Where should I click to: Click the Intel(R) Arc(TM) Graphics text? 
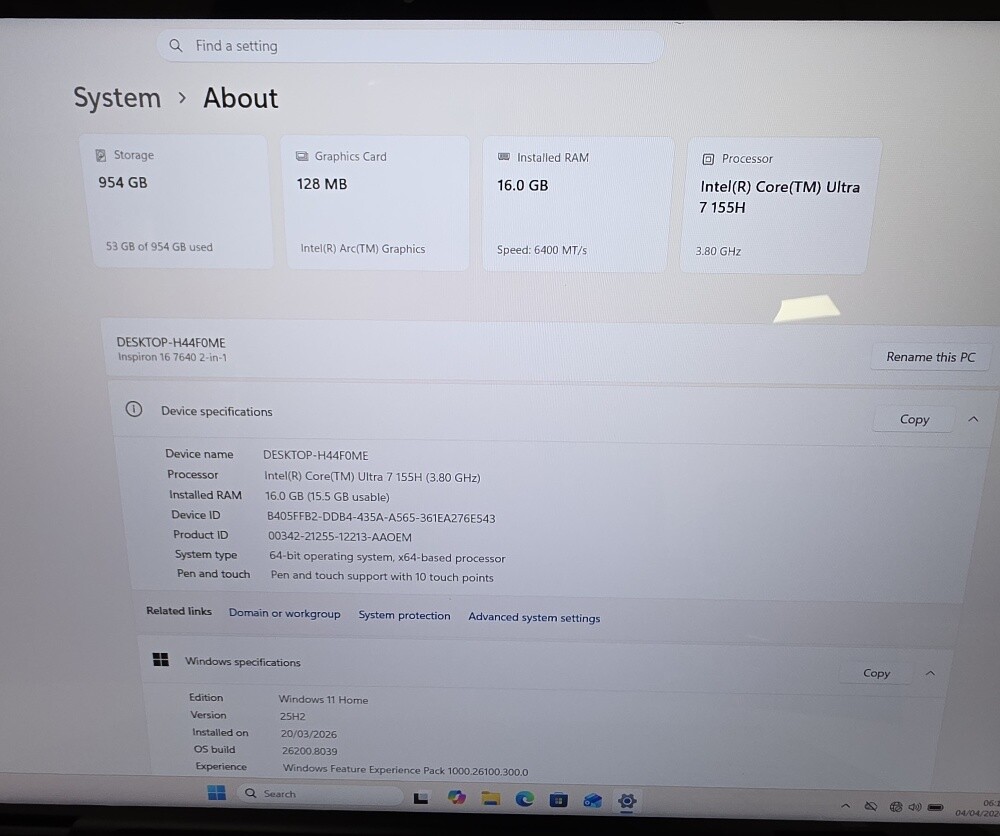point(363,249)
